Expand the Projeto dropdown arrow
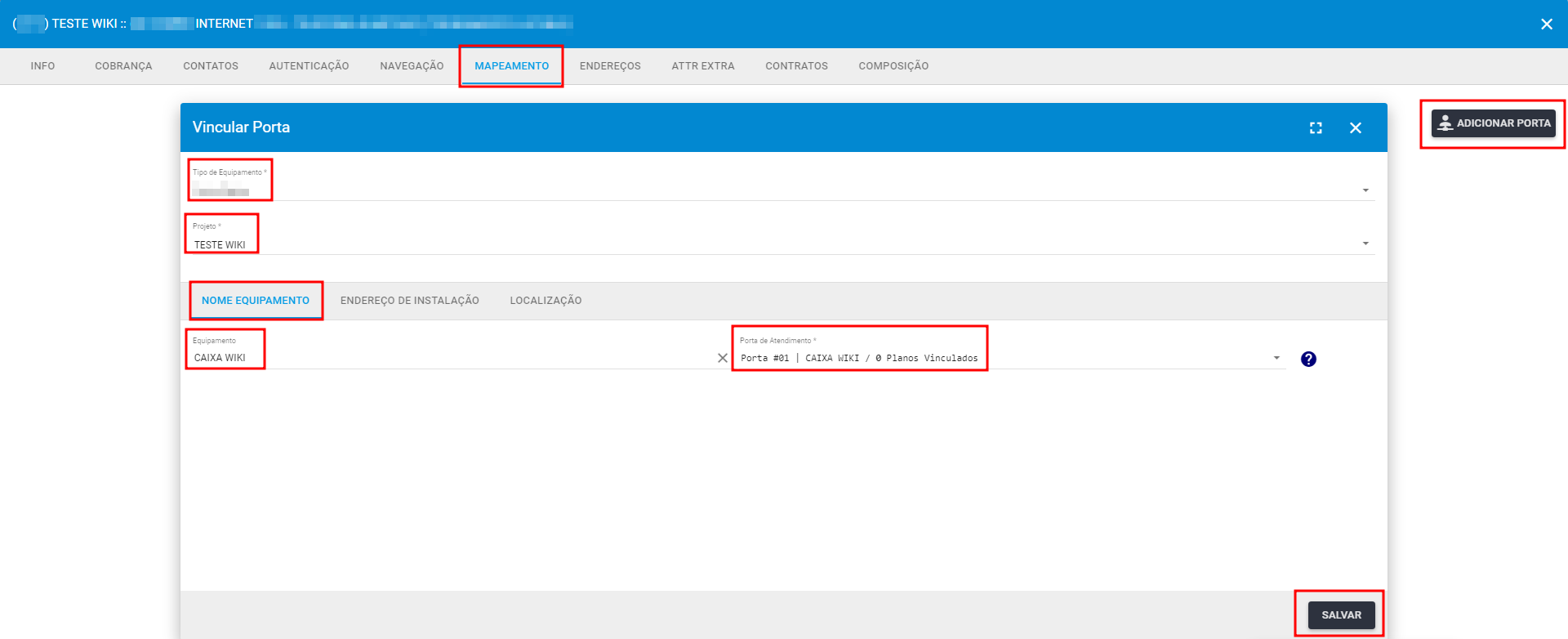The width and height of the screenshot is (1568, 639). point(1365,244)
